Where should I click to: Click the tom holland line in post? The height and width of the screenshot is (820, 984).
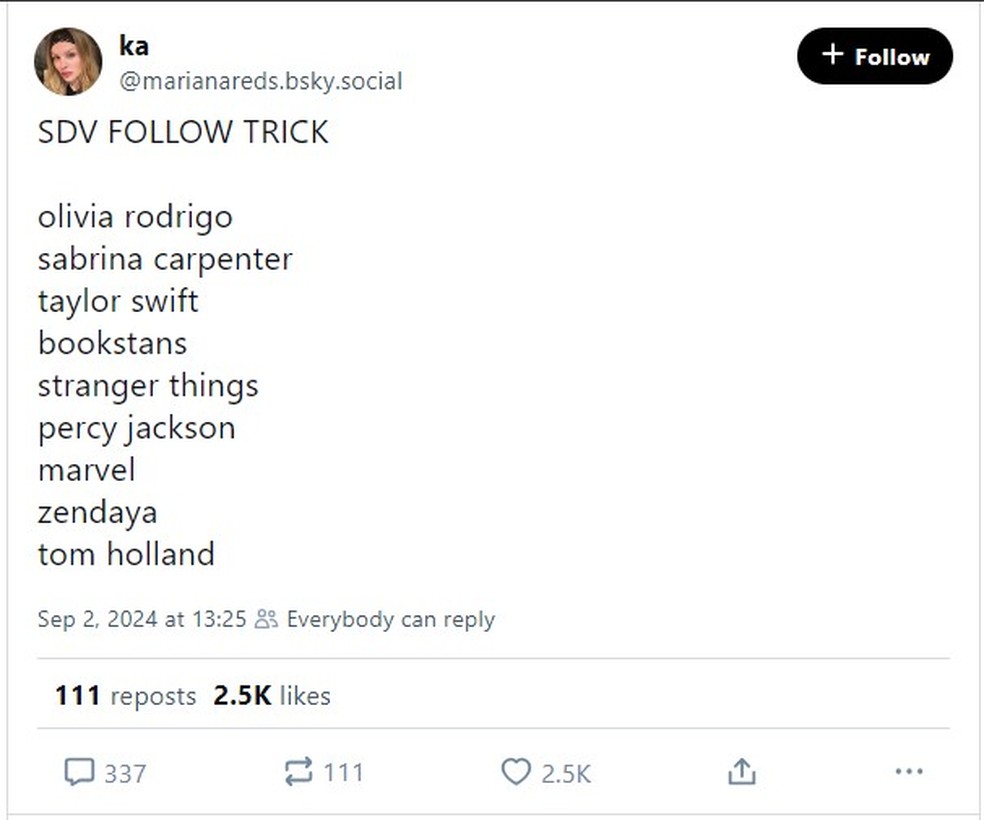(126, 554)
